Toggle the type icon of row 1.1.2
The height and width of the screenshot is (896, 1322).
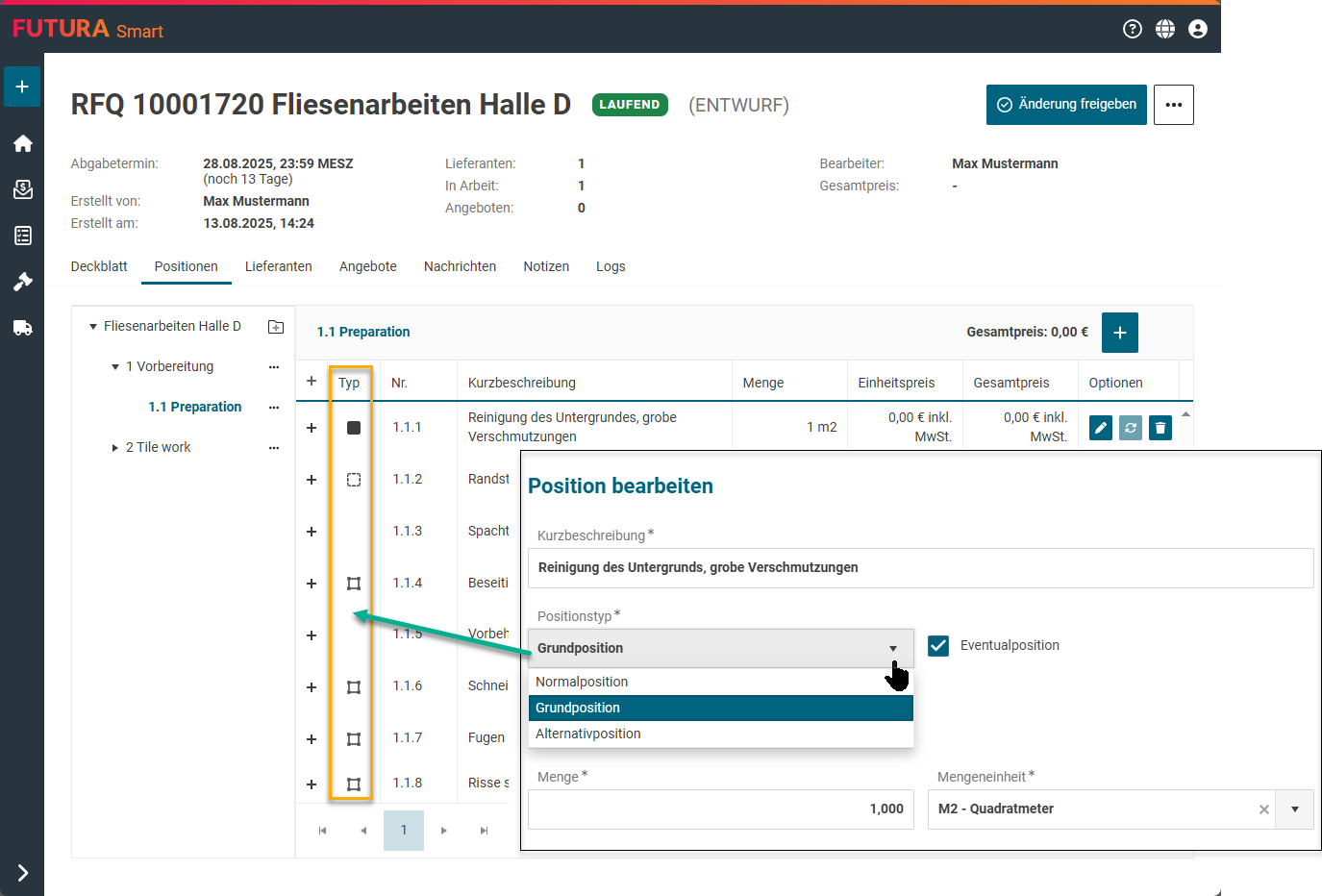354,480
